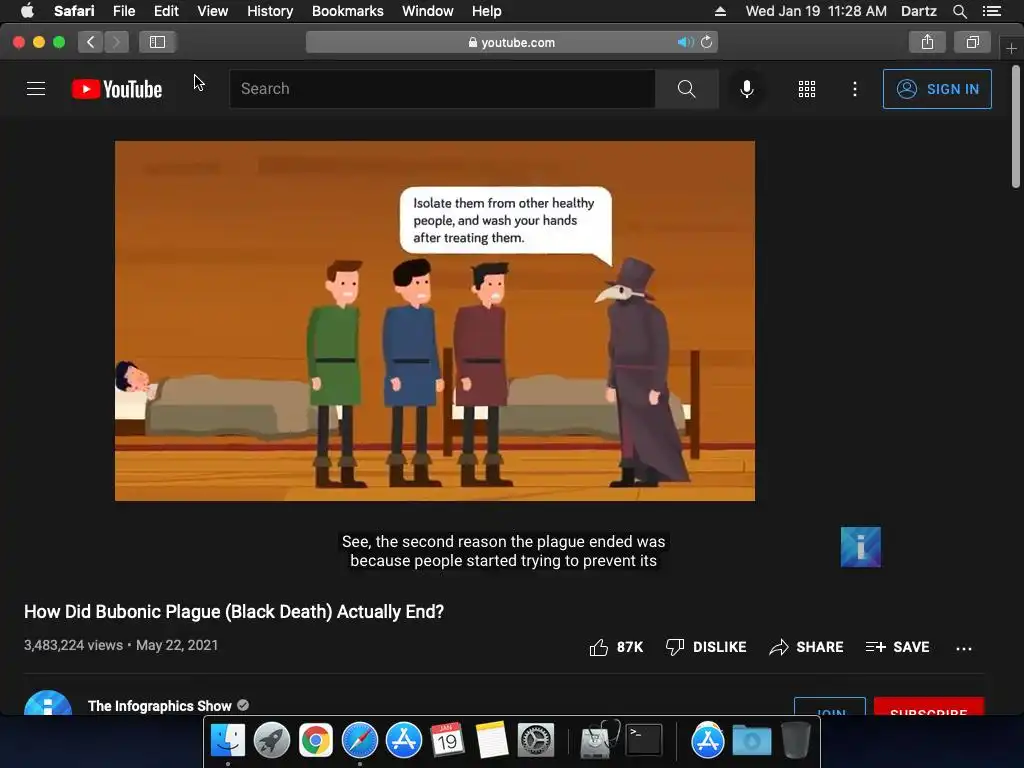Go forward with Safari's forward arrow
This screenshot has height=768, width=1024.
point(116,42)
